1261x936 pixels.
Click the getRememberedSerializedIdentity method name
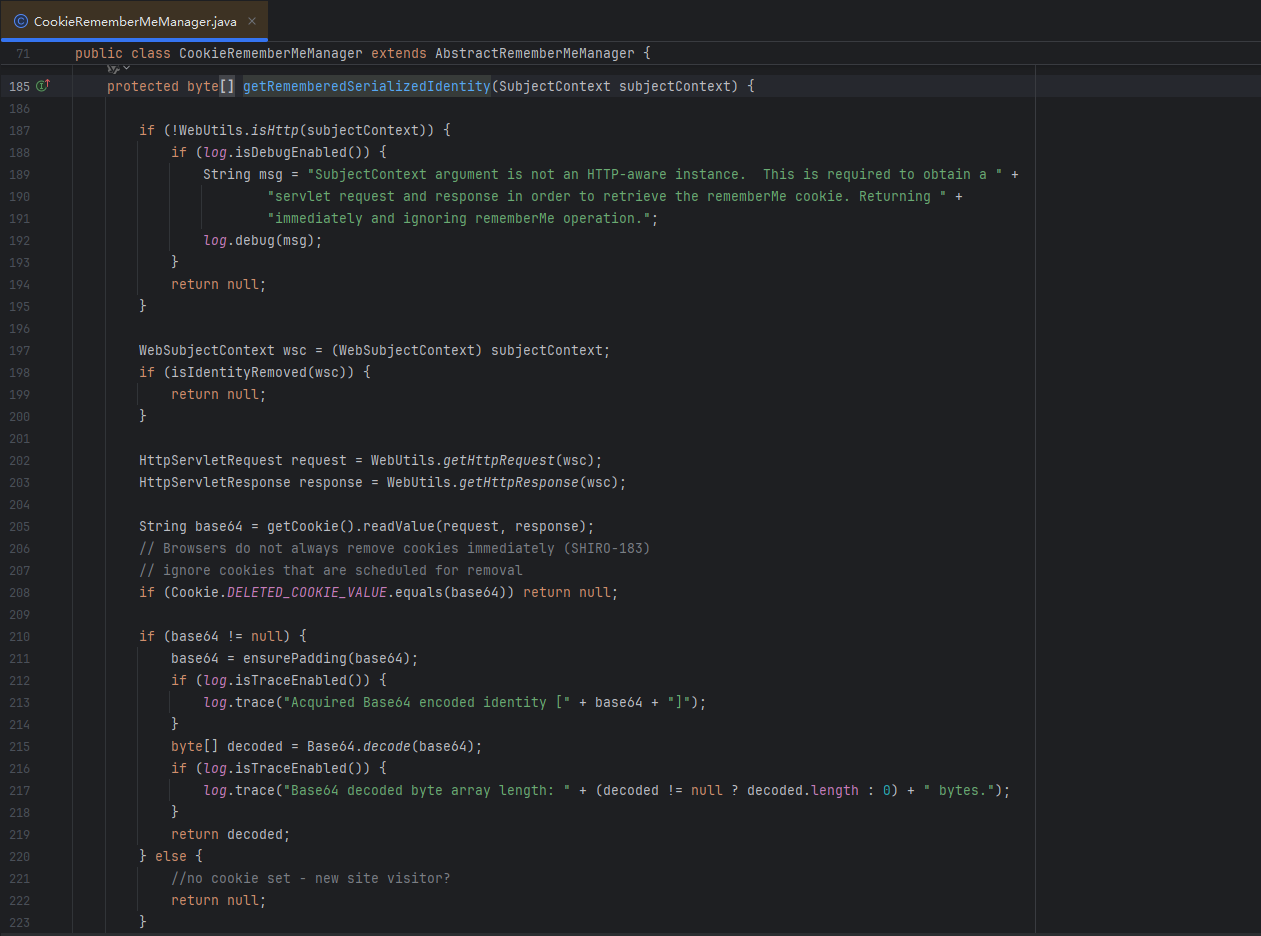366,86
